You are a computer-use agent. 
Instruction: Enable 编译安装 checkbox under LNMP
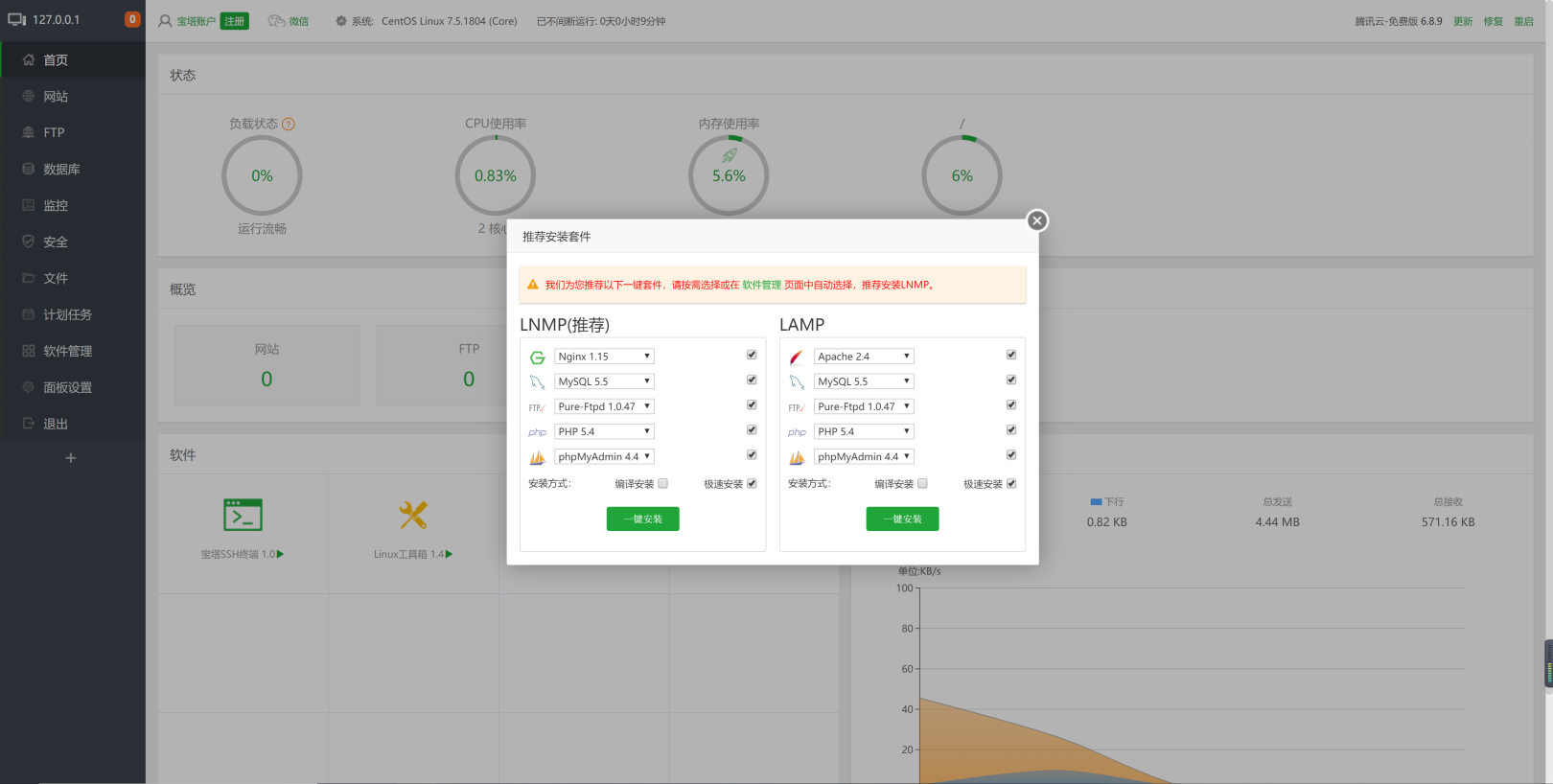pos(662,484)
